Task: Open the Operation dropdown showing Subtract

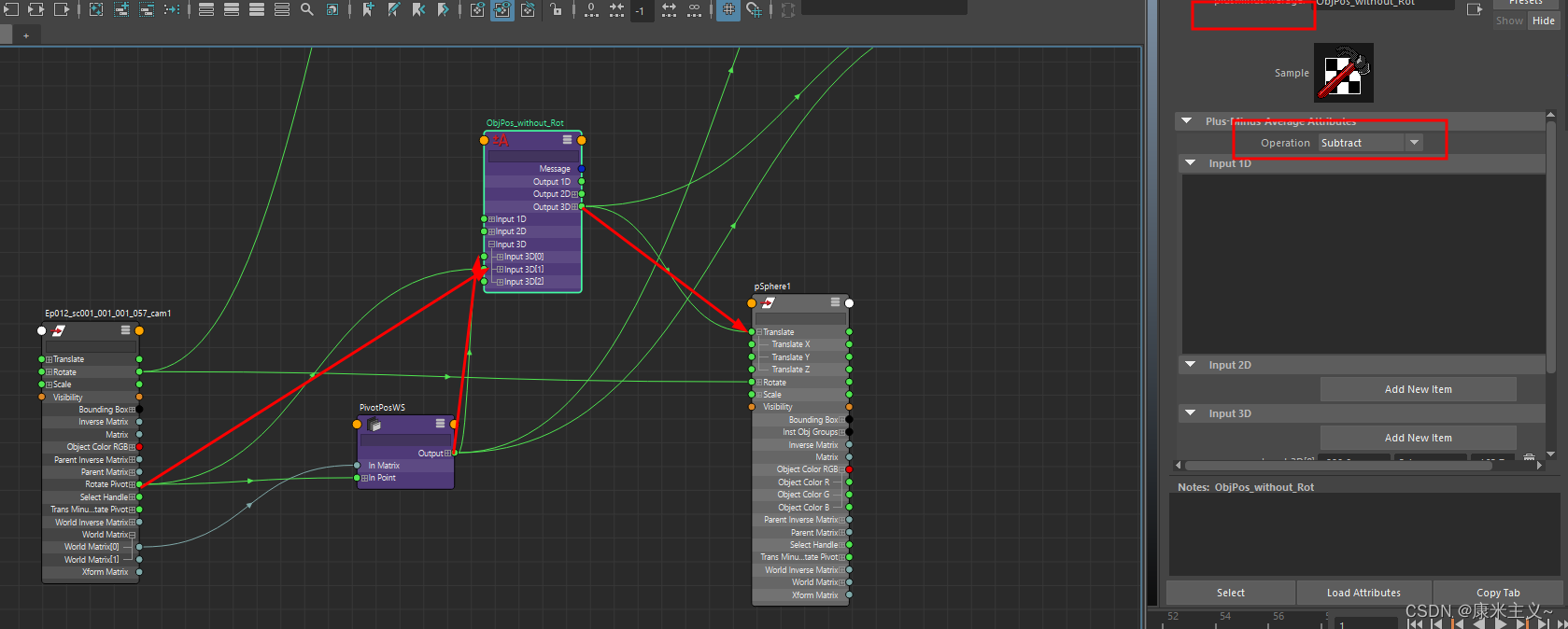Action: 1371,143
